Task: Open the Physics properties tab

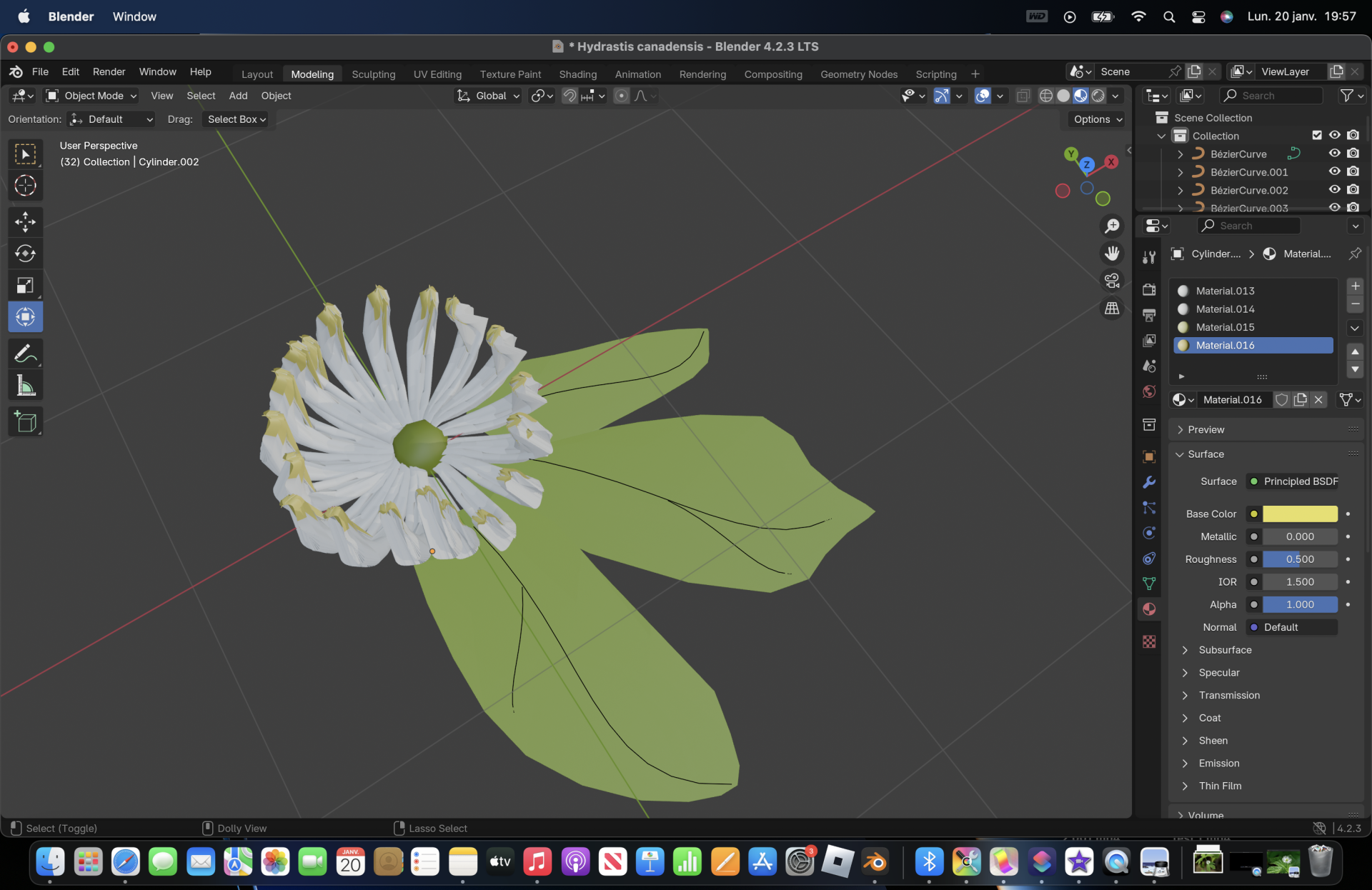Action: click(x=1149, y=533)
